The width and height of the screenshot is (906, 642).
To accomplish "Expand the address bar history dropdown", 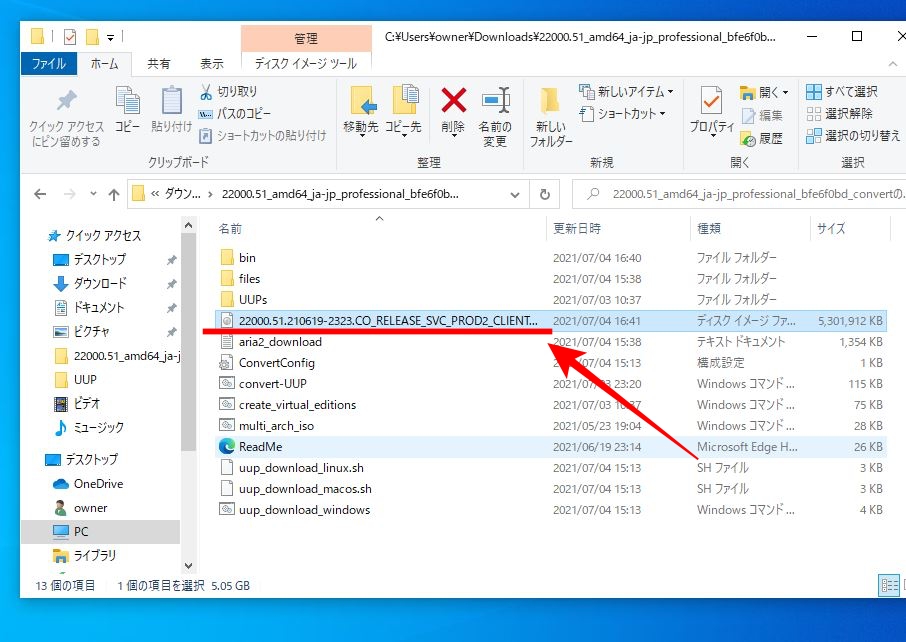I will point(515,195).
